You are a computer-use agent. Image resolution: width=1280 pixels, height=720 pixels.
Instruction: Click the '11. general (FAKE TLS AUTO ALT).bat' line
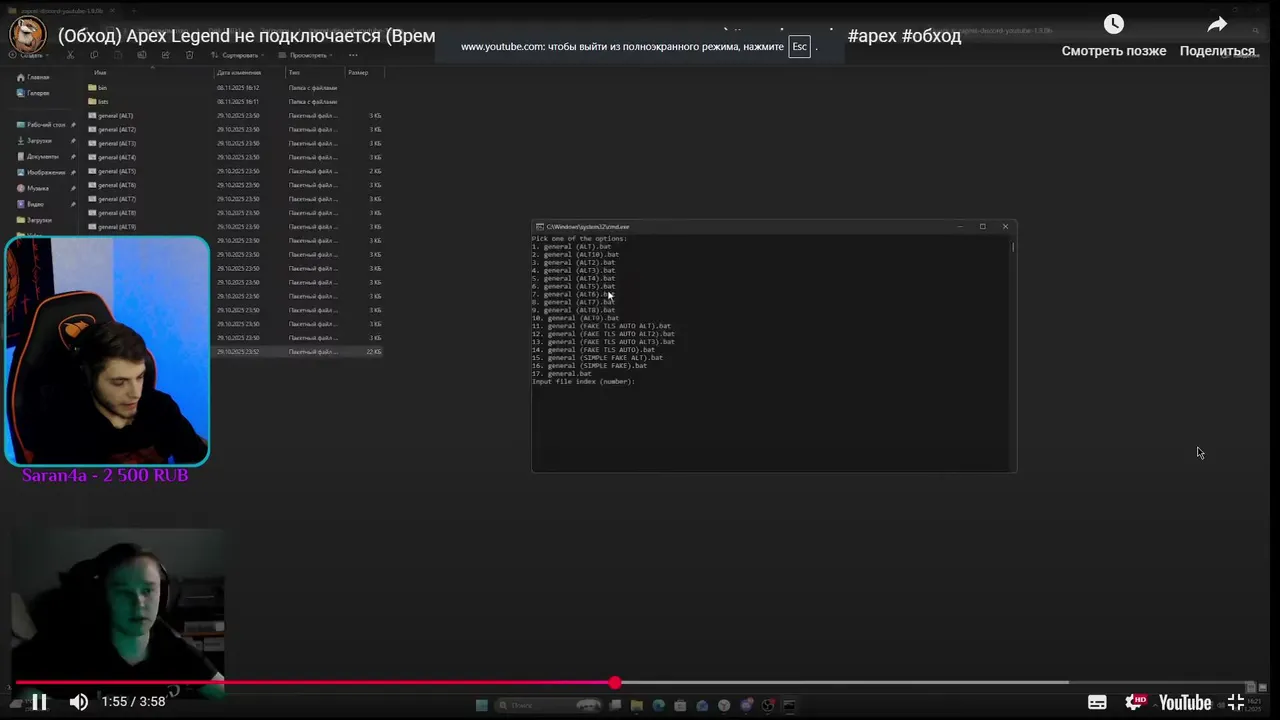[601, 326]
